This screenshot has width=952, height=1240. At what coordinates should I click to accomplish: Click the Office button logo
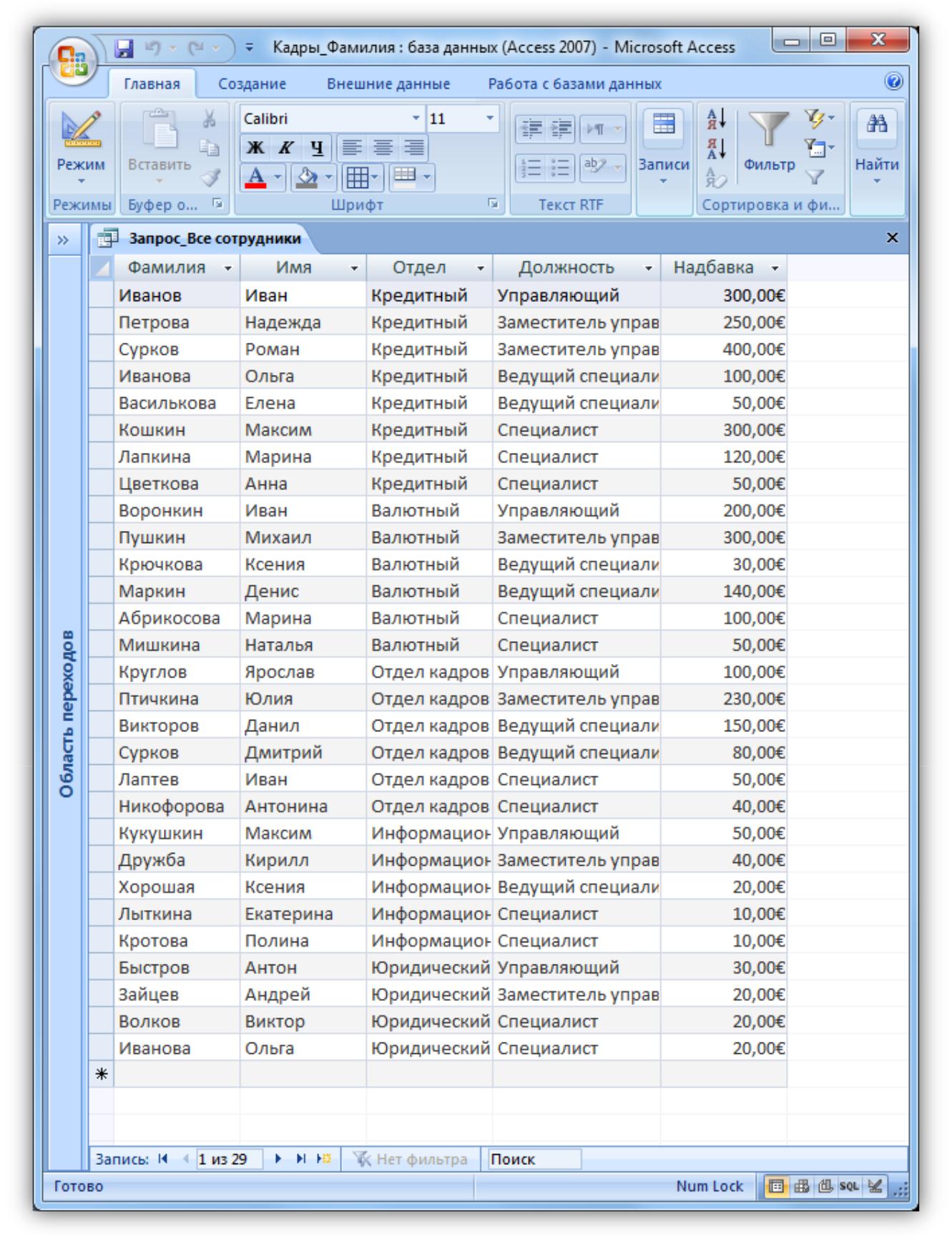72,60
